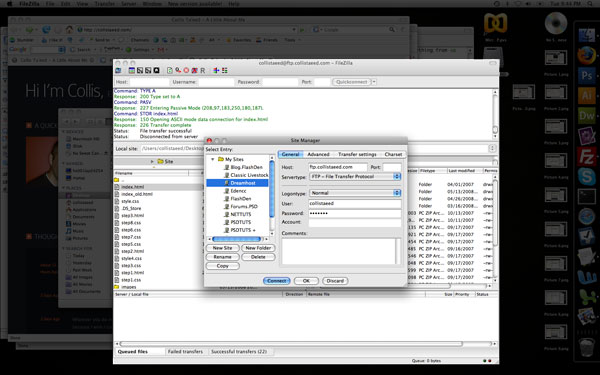Click the orange knot icon on desktop
This screenshot has height=375, width=600.
[495, 23]
